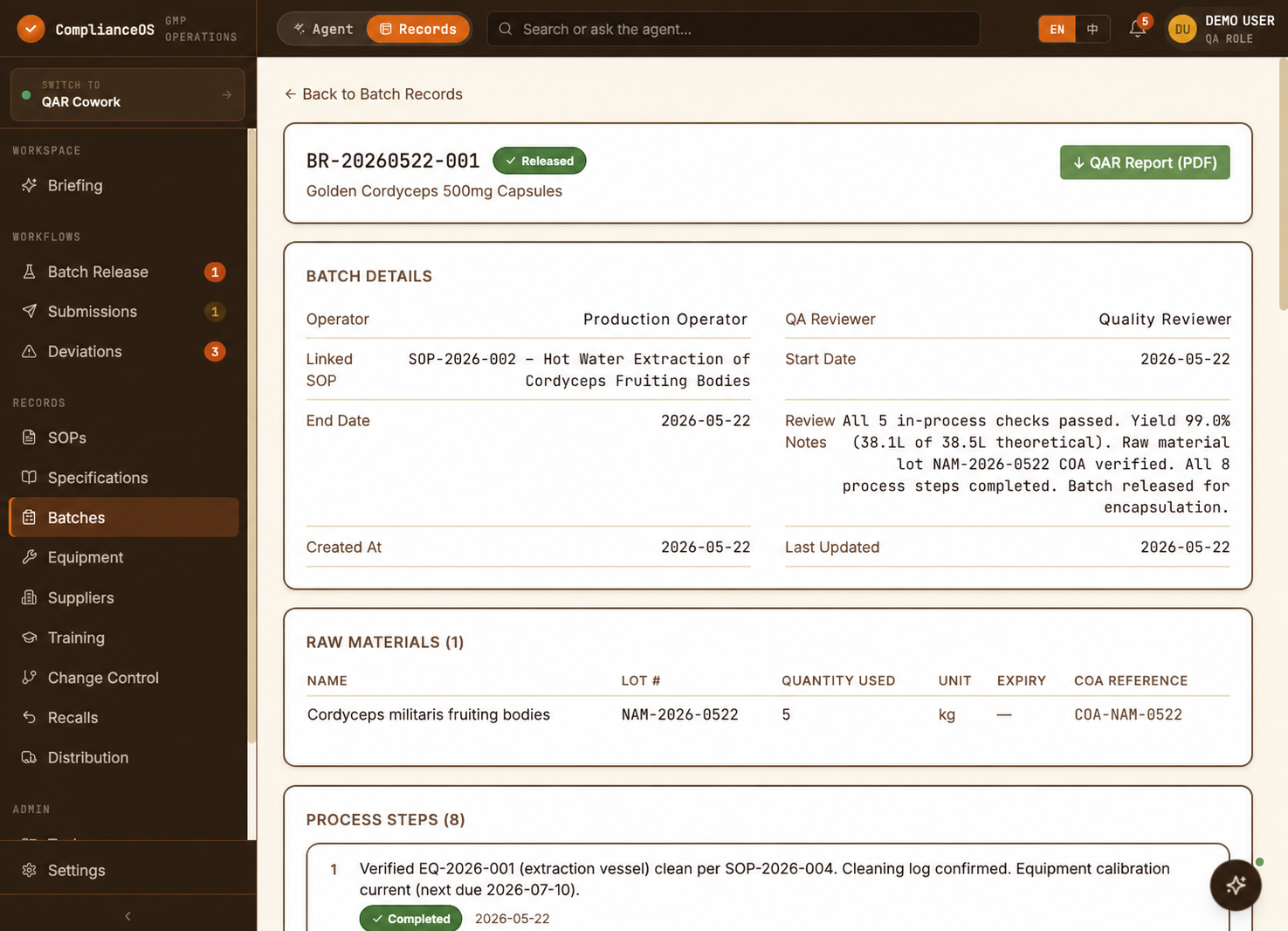Click the Production Operator value
This screenshot has width=1288, height=931.
(x=665, y=319)
